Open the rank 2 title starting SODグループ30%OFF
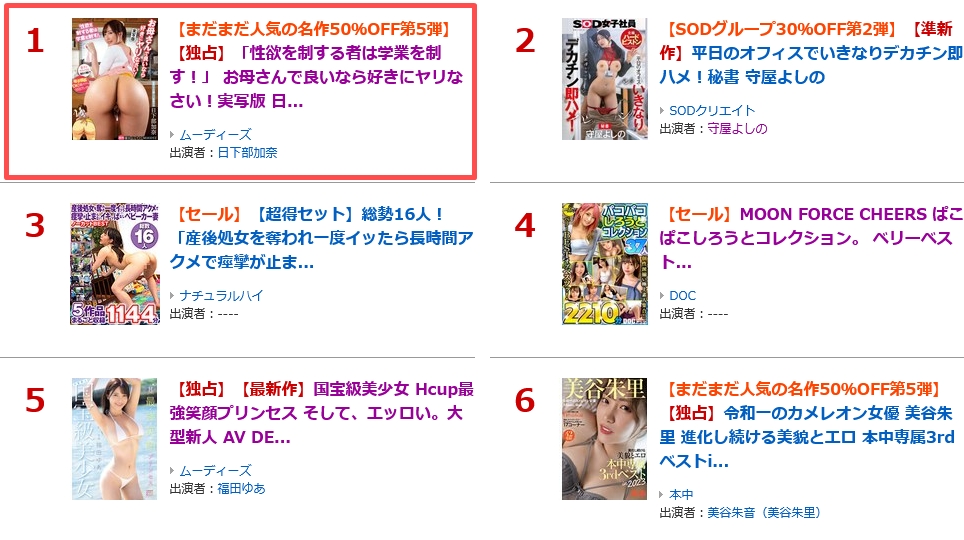Screen dimensions: 964x540 pyautogui.click(x=812, y=53)
